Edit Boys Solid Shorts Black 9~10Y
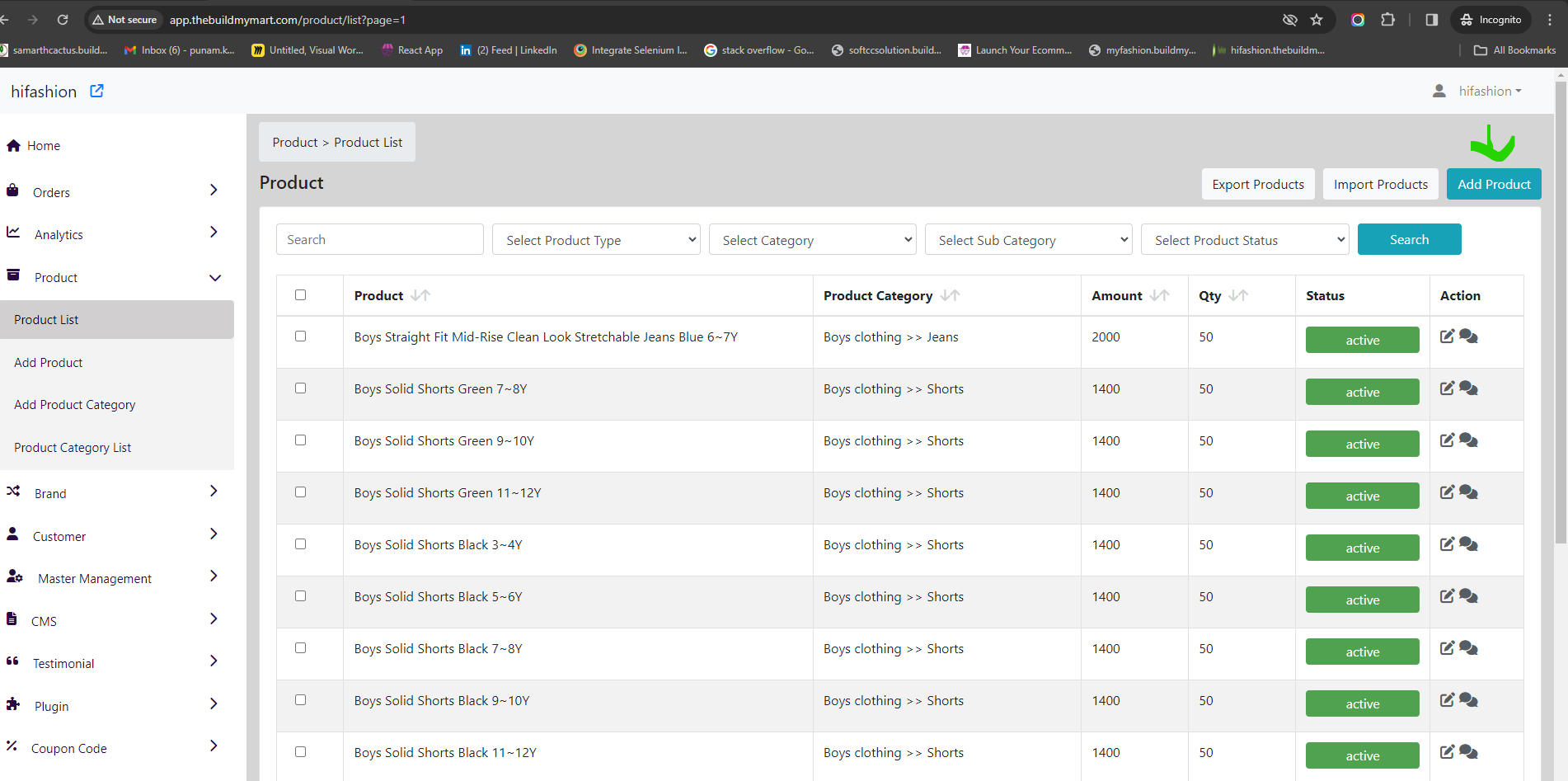 point(1447,700)
